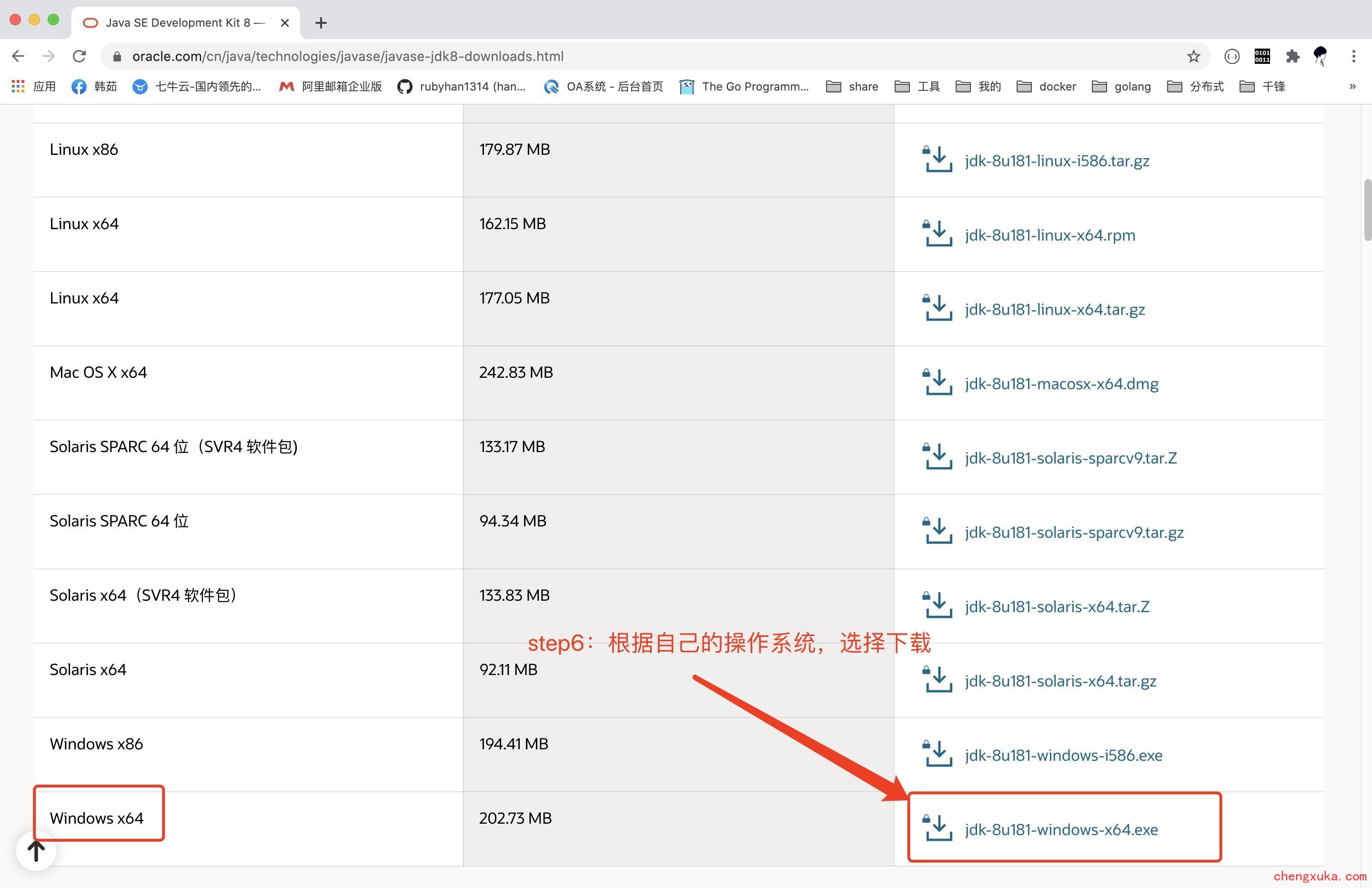Viewport: 1372px width, 888px height.
Task: Reload the Oracle JDK download page
Action: click(x=80, y=56)
